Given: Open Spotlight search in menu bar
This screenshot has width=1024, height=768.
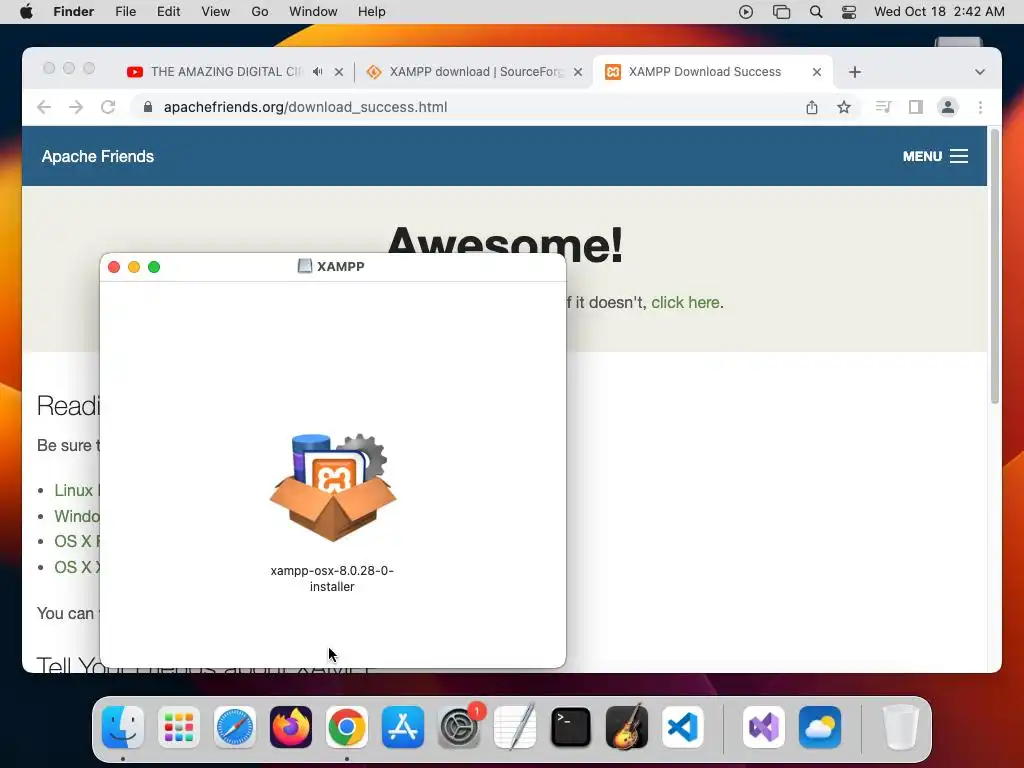Looking at the screenshot, I should point(816,12).
